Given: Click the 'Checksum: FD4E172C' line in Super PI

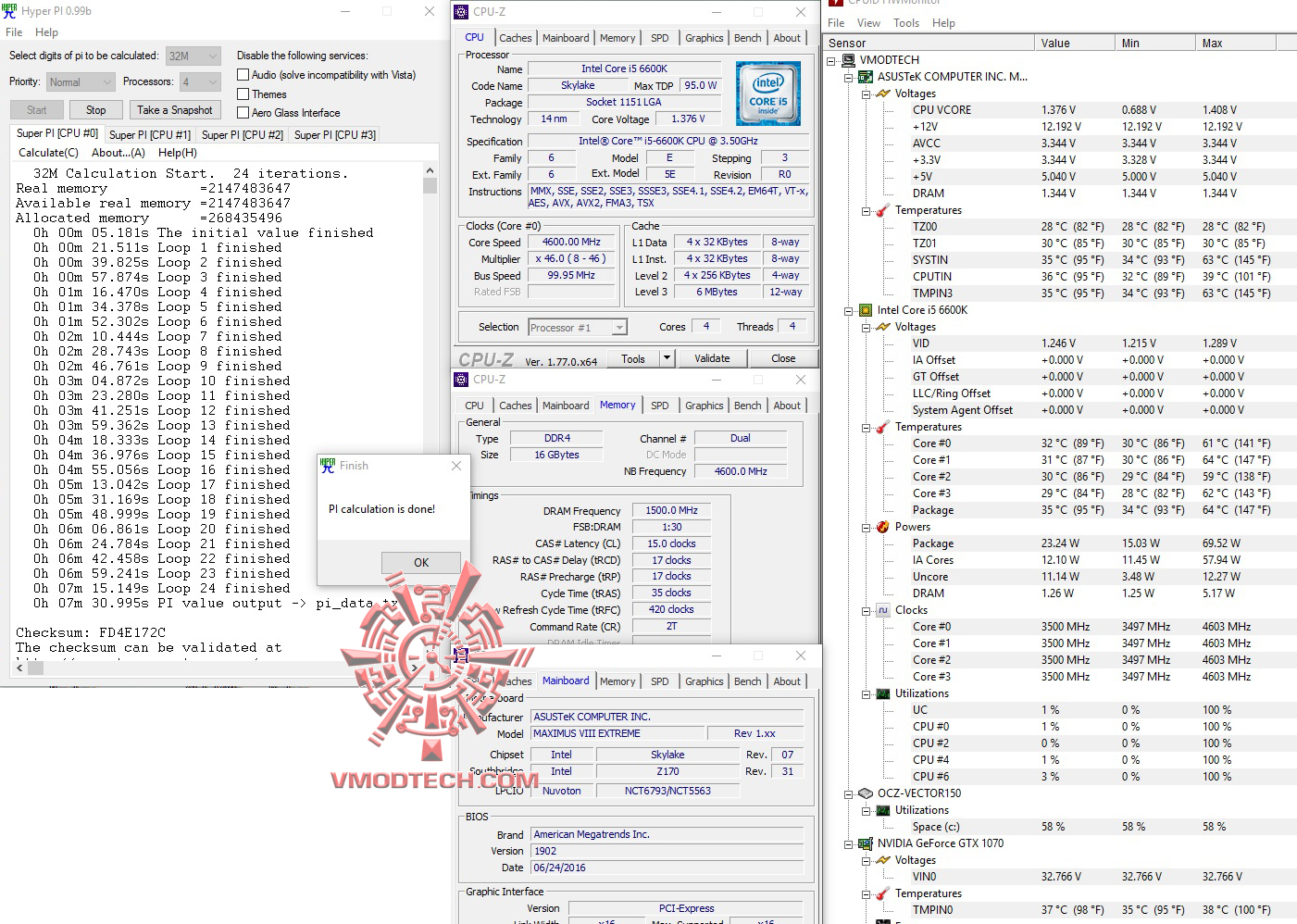Looking at the screenshot, I should 91,632.
